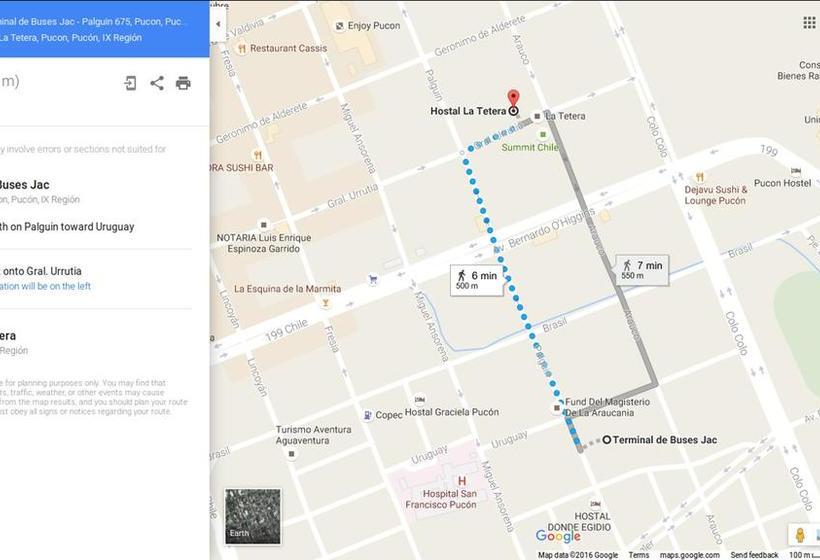Screen dimensions: 820x560
Task: Click the Copec gas station icon
Action: point(368,415)
